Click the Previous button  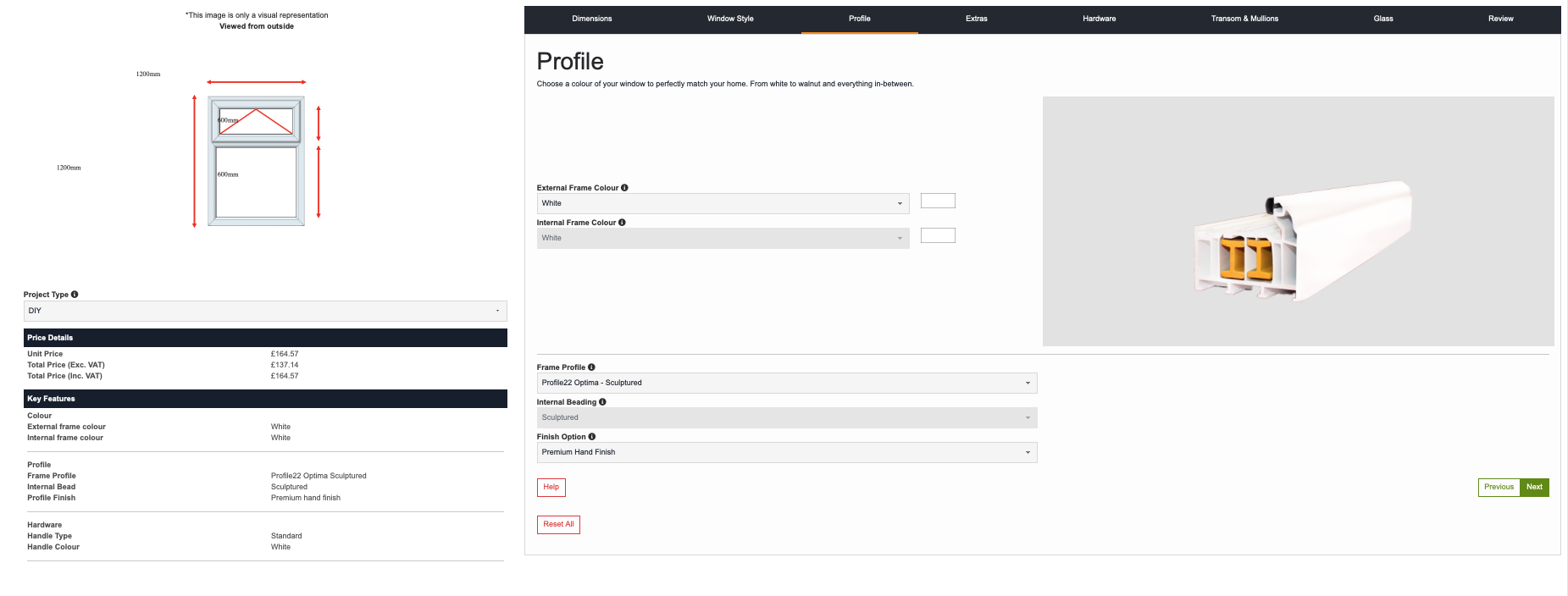(1498, 487)
